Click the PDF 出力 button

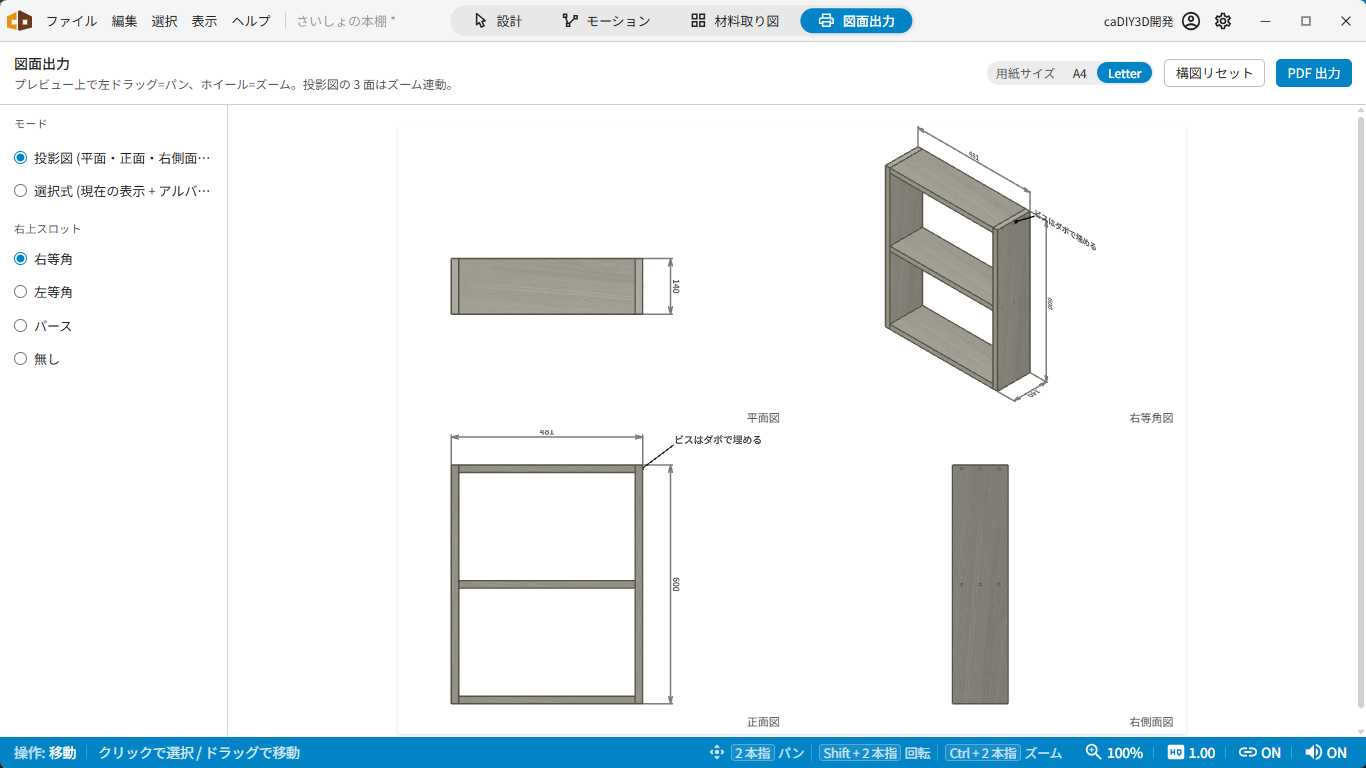click(x=1314, y=73)
